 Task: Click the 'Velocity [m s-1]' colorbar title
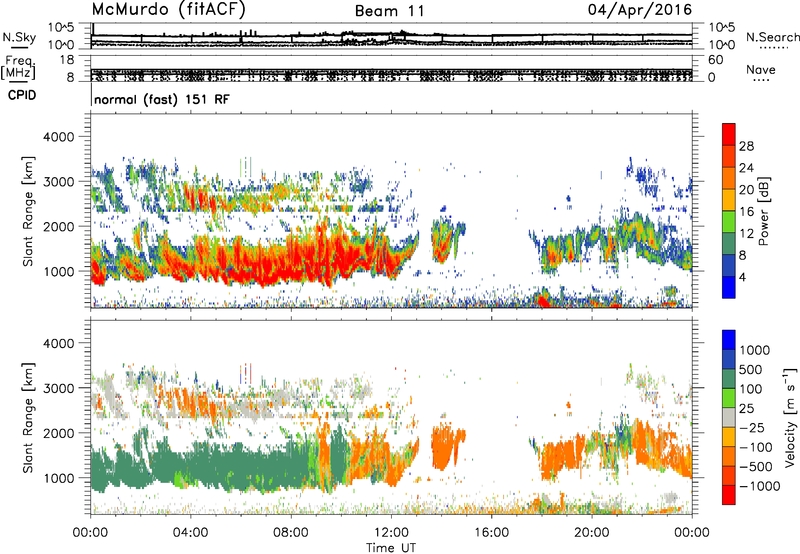790,417
